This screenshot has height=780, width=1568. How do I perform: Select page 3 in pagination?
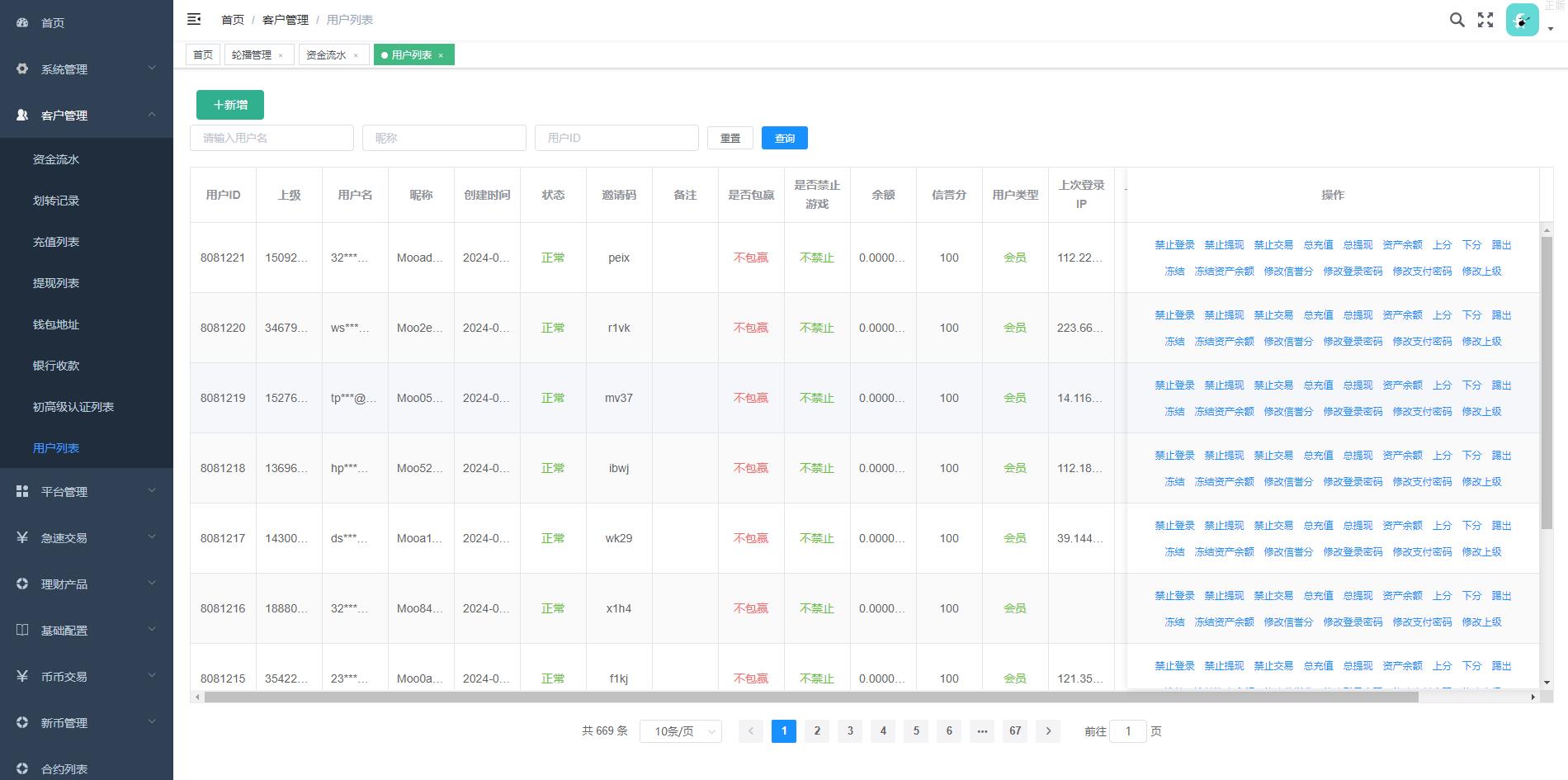[x=850, y=731]
